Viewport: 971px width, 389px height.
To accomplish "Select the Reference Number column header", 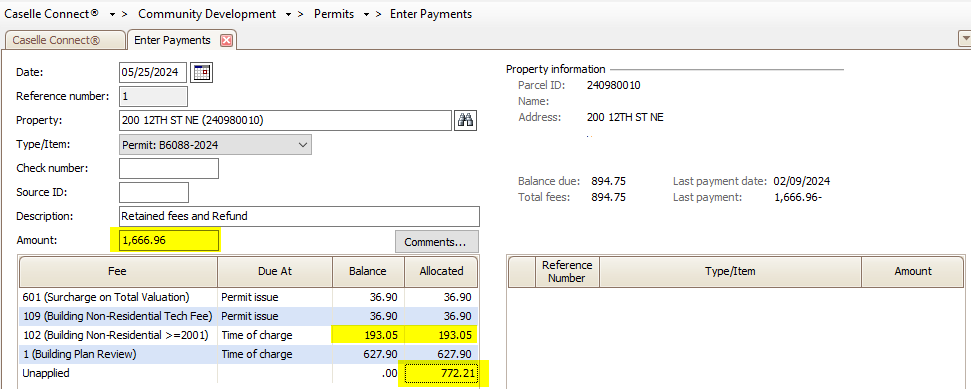I will [x=567, y=271].
